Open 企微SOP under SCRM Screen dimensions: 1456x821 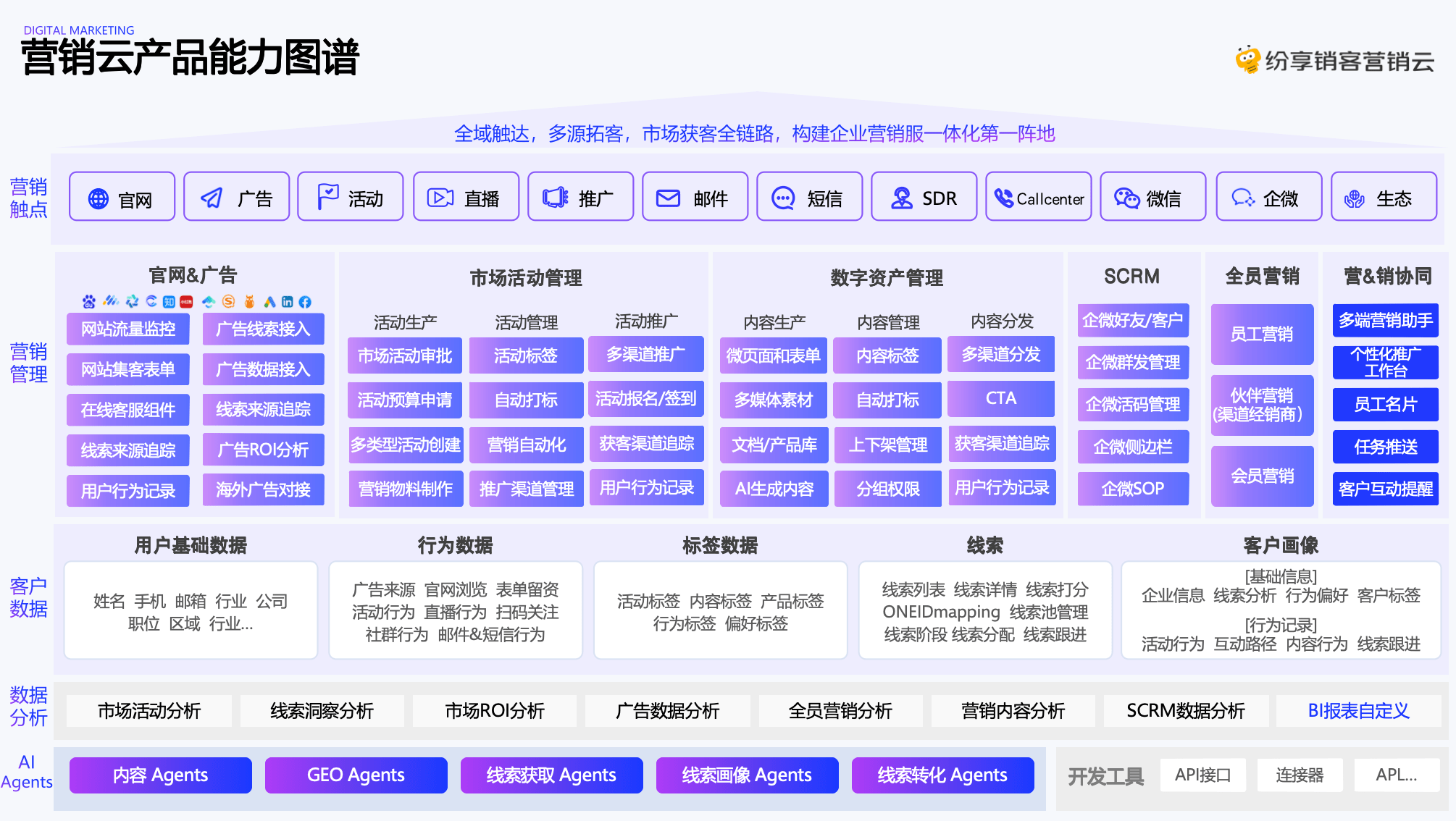(1133, 489)
